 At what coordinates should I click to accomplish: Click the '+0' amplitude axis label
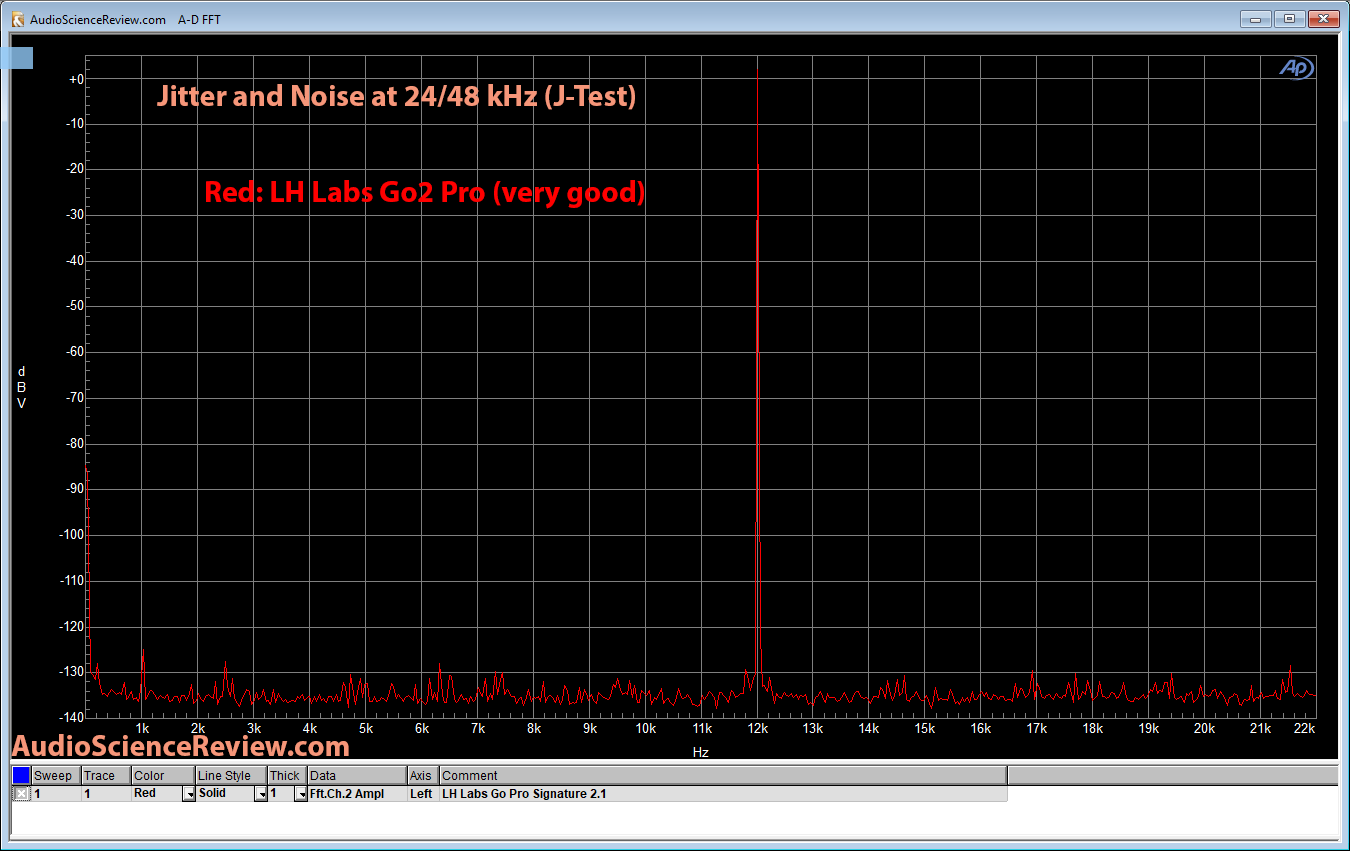click(x=77, y=78)
